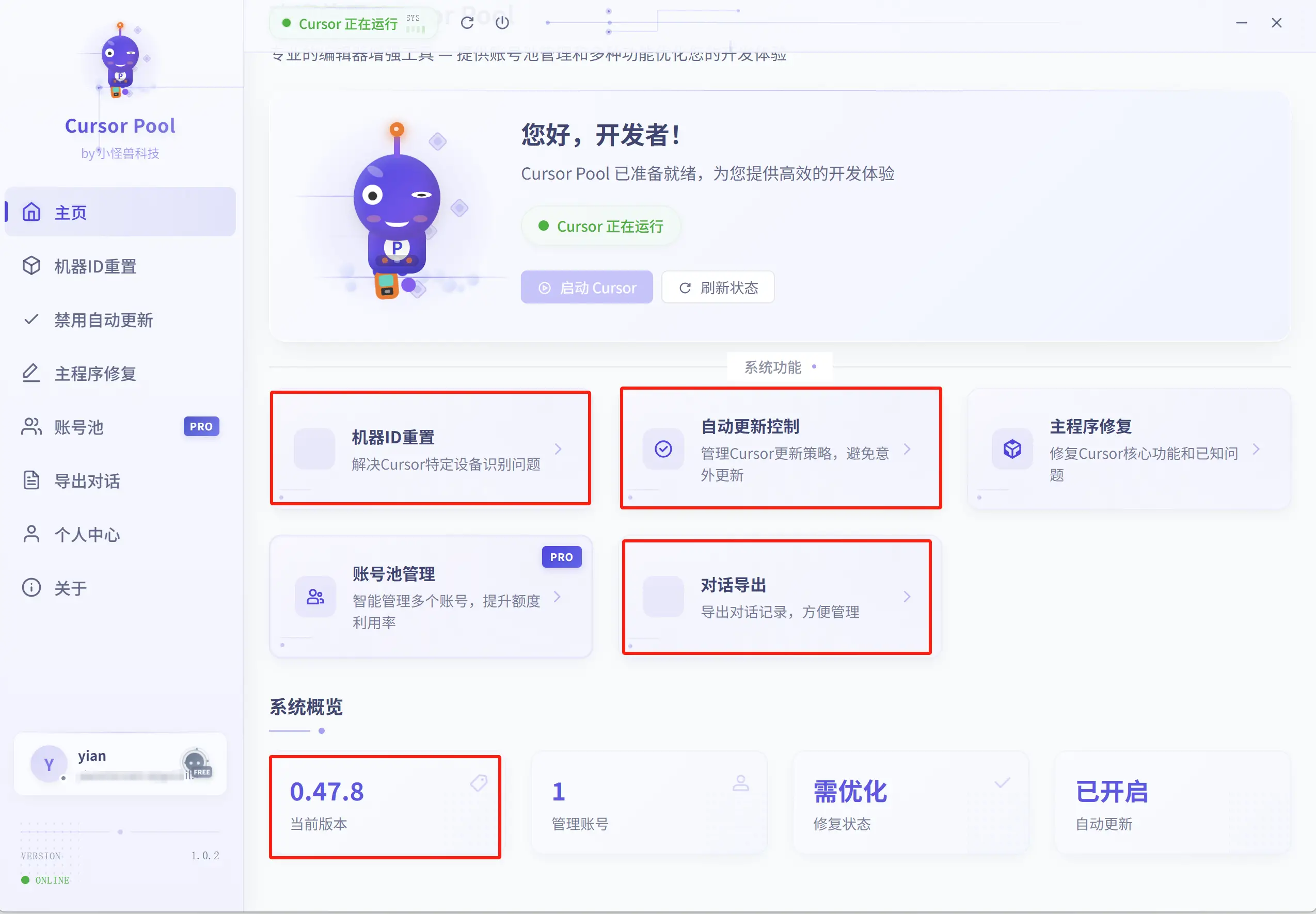Click the 您好，开发者！ greeting heading
The image size is (1316, 914).
tap(600, 135)
